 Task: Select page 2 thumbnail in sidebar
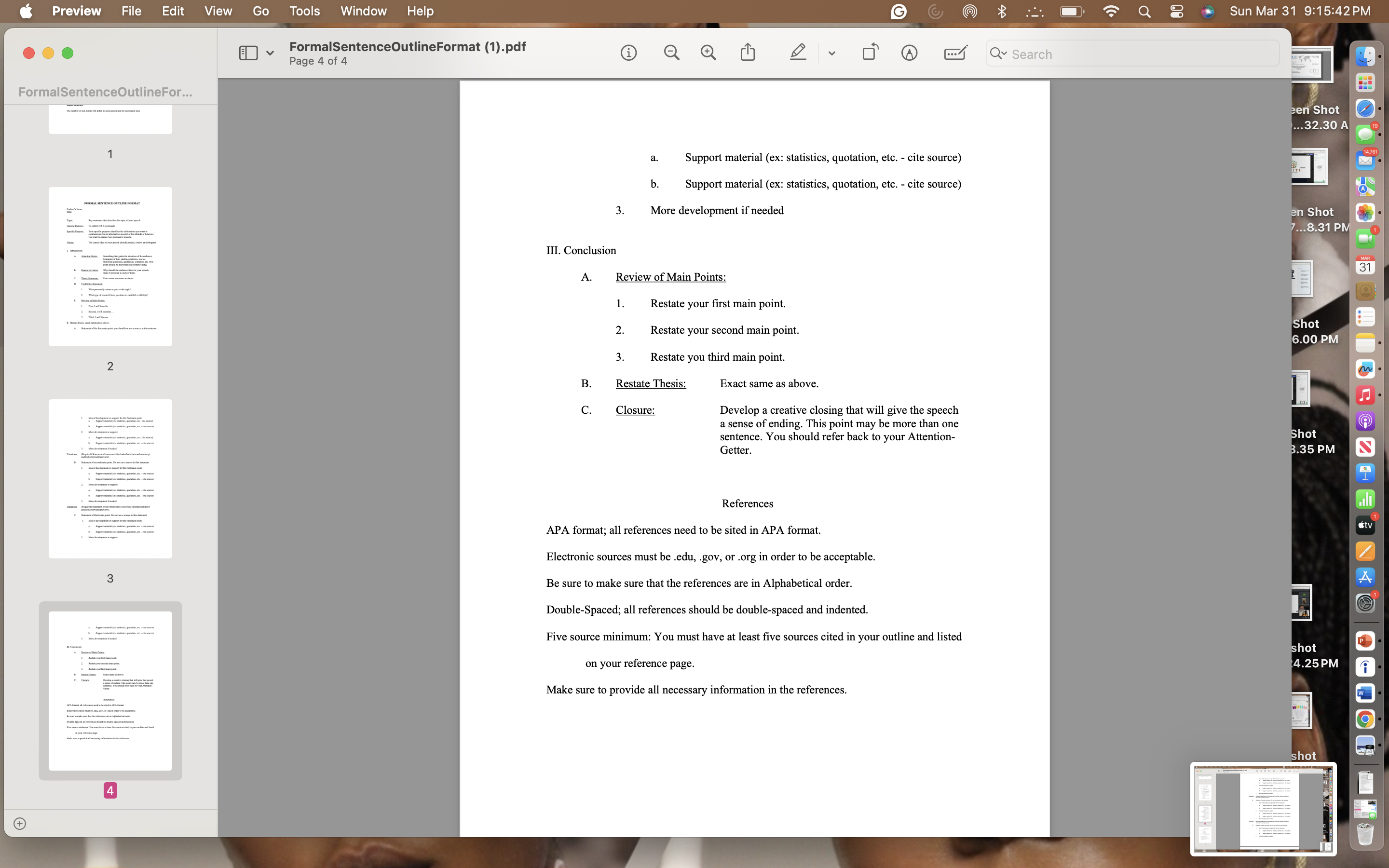(x=109, y=266)
